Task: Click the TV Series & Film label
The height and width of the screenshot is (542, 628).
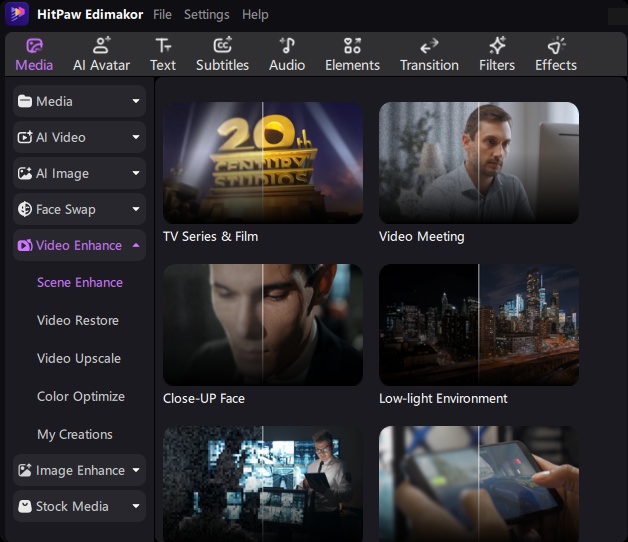Action: click(211, 236)
